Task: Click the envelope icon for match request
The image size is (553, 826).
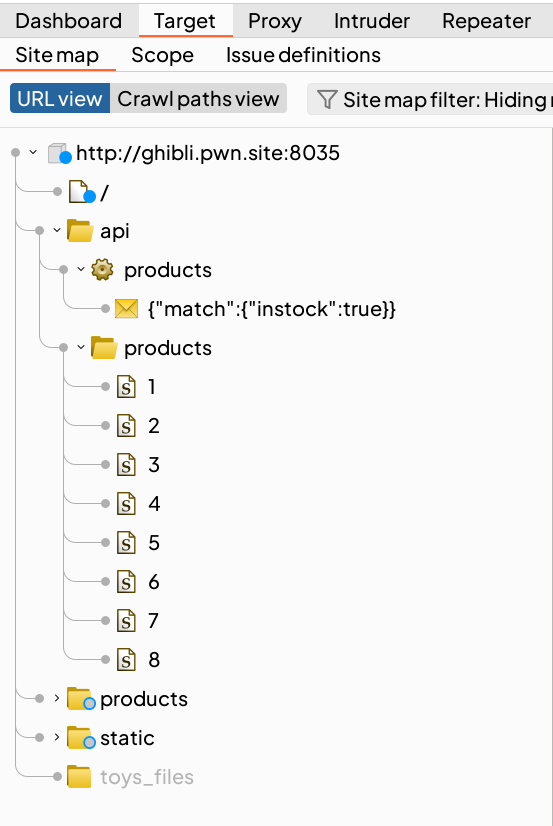Action: click(126, 309)
